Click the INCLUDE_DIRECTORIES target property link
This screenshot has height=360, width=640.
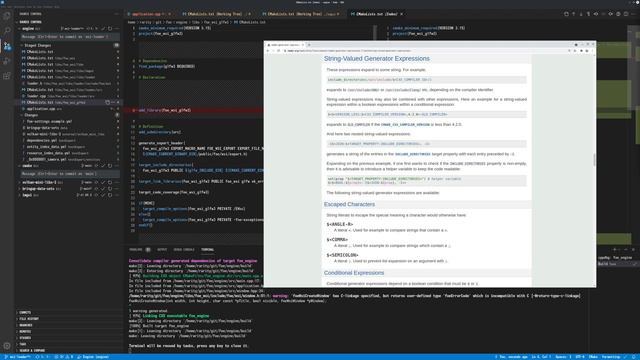pyautogui.click(x=412, y=154)
